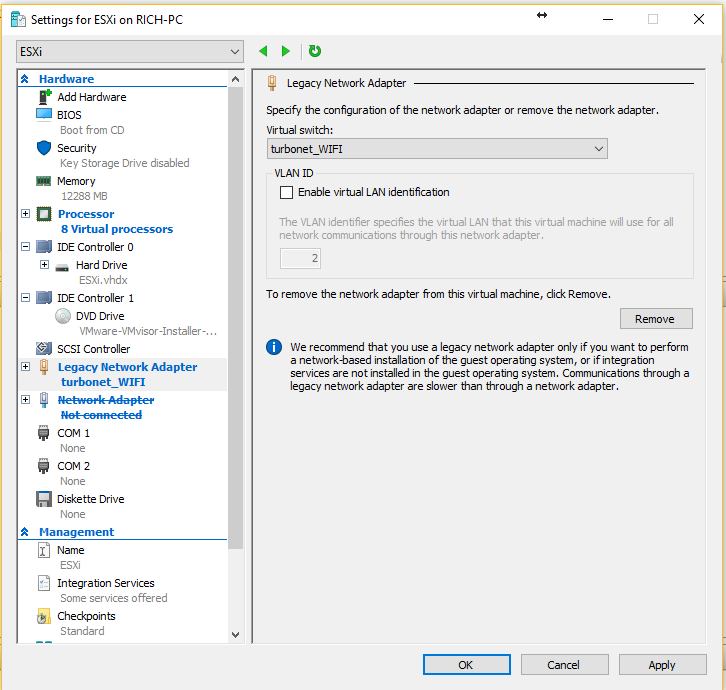Select COM 1 port settings
This screenshot has width=726, height=690.
[73, 433]
